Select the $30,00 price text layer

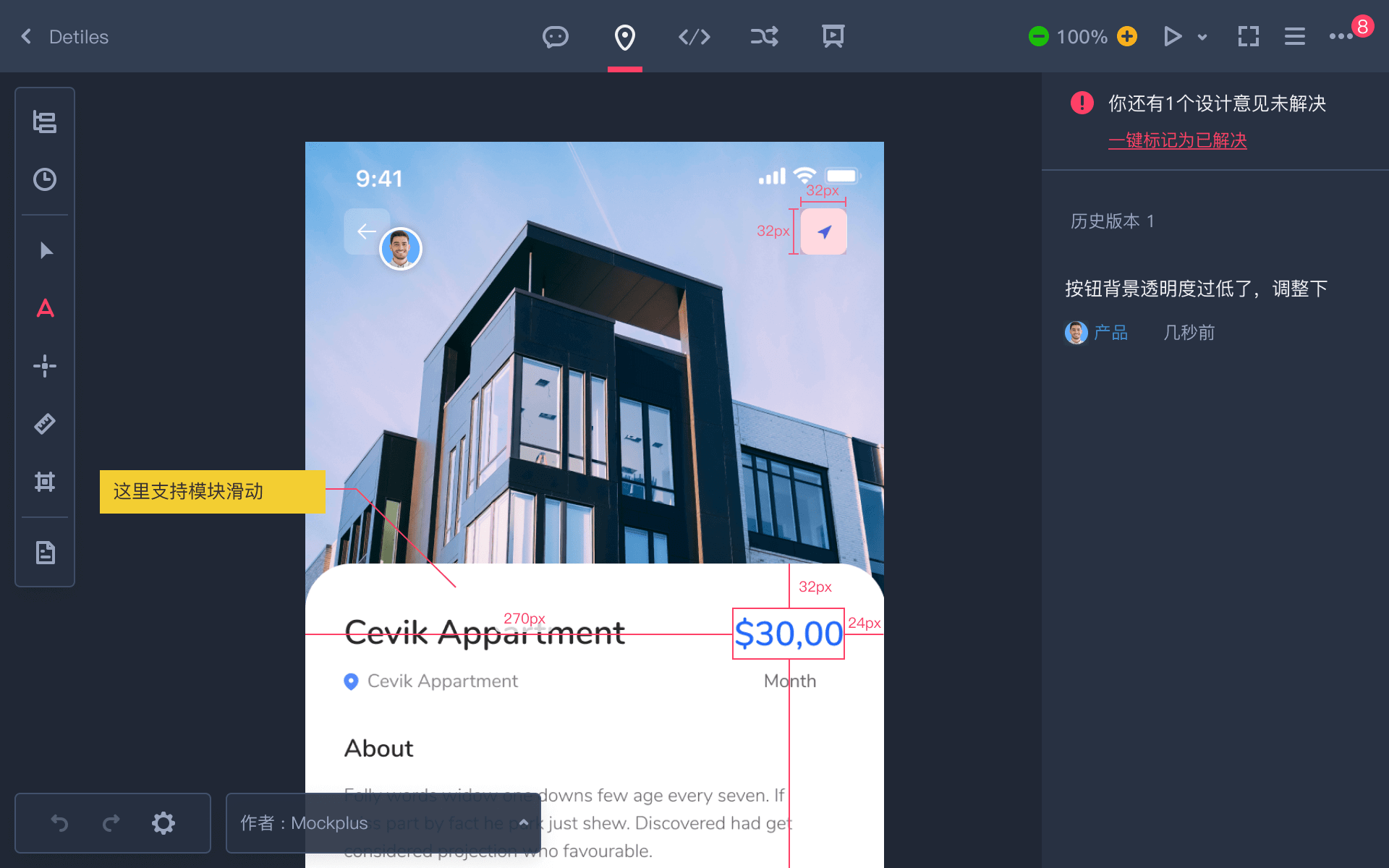[x=789, y=634]
